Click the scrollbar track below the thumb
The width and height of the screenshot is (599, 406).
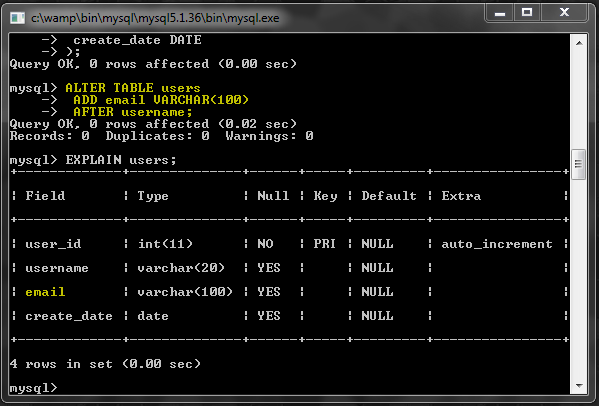click(579, 279)
